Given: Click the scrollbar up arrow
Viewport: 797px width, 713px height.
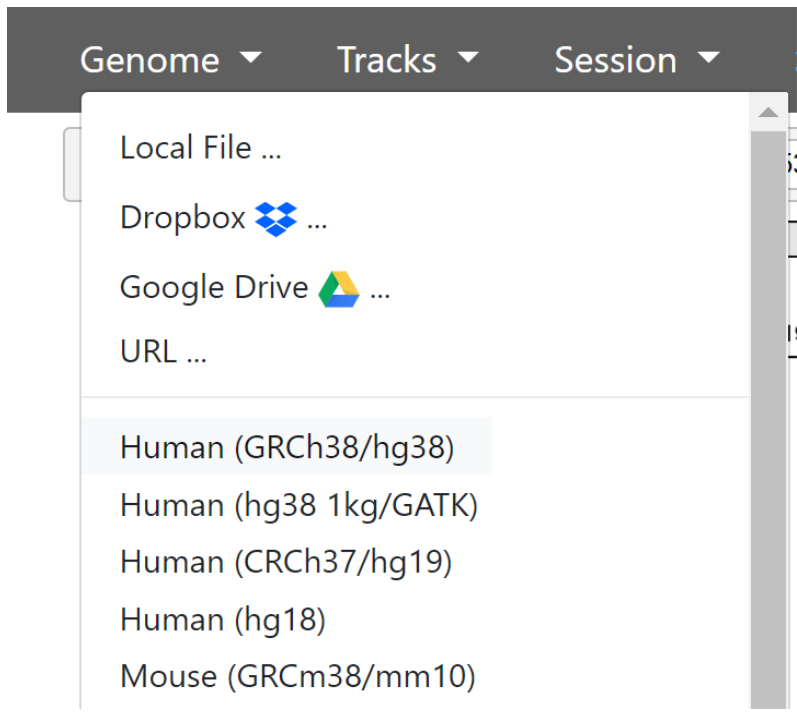Looking at the screenshot, I should [768, 113].
